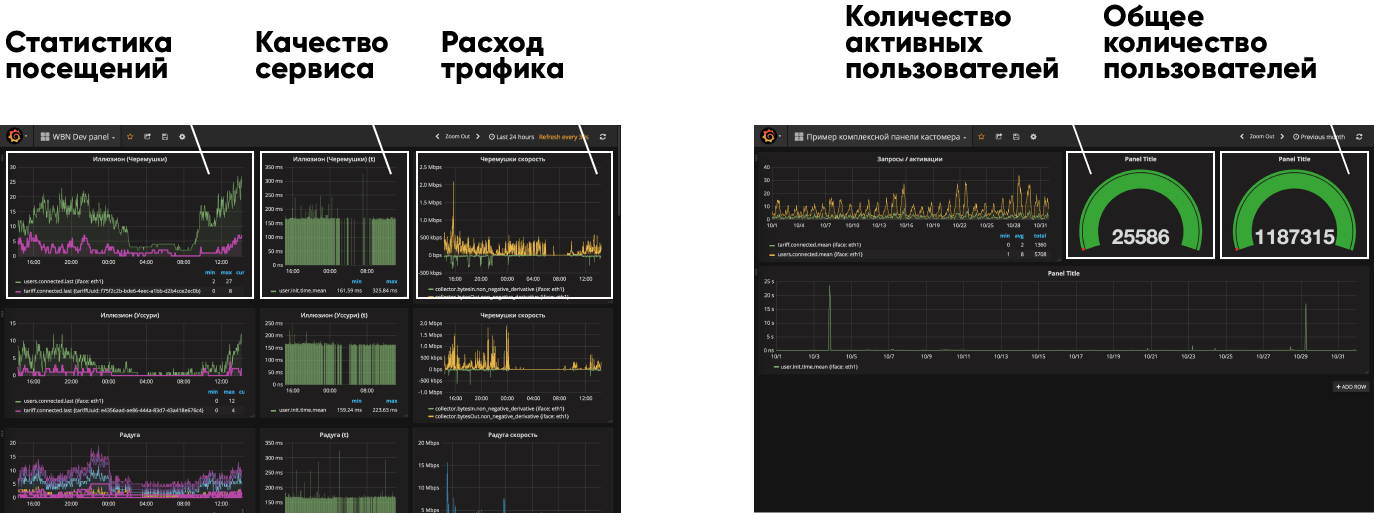Click the Grafana logo in WBN Dev panel dashboard

15,136
